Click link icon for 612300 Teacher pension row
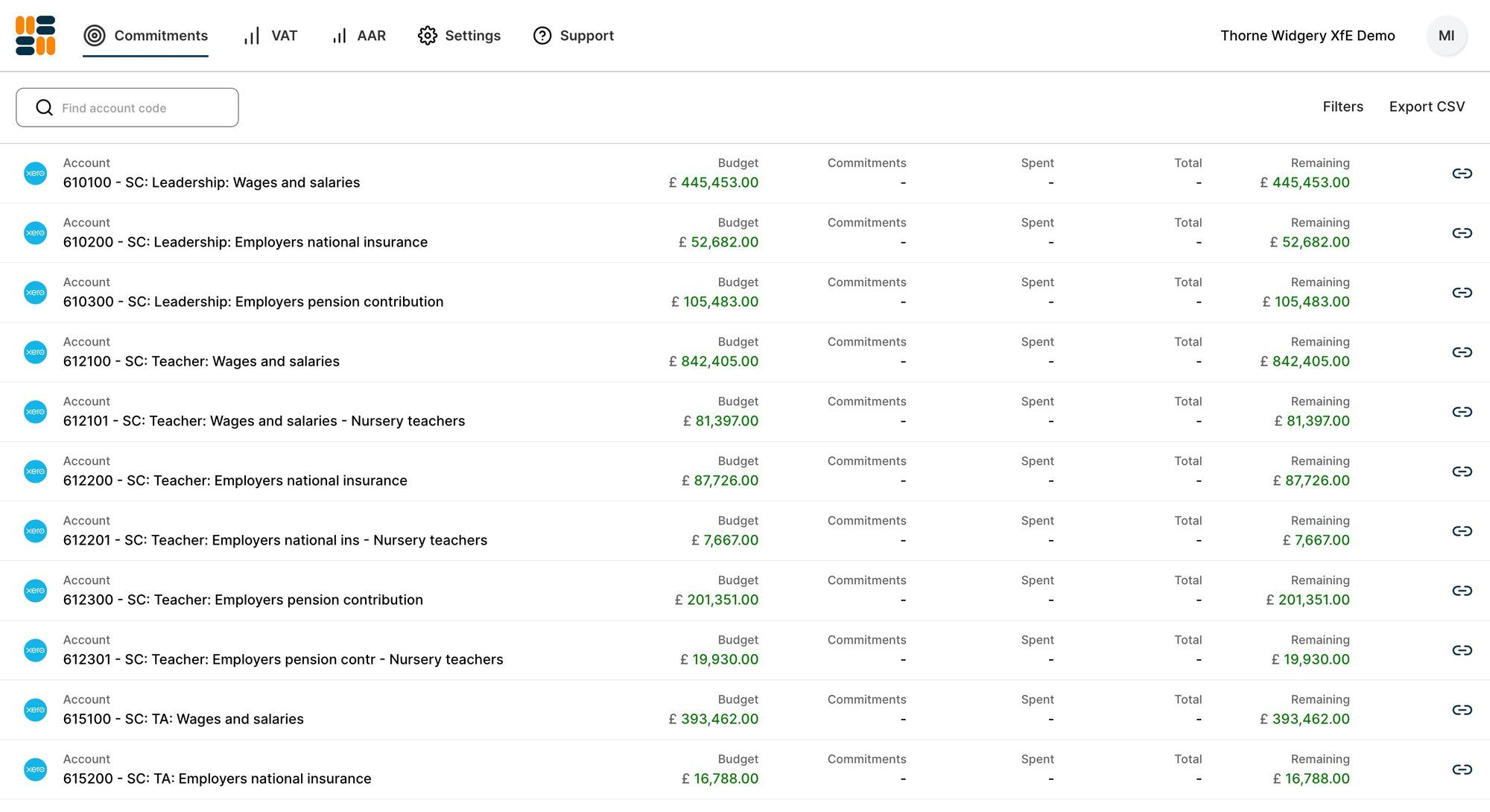The height and width of the screenshot is (812, 1490). [1462, 591]
